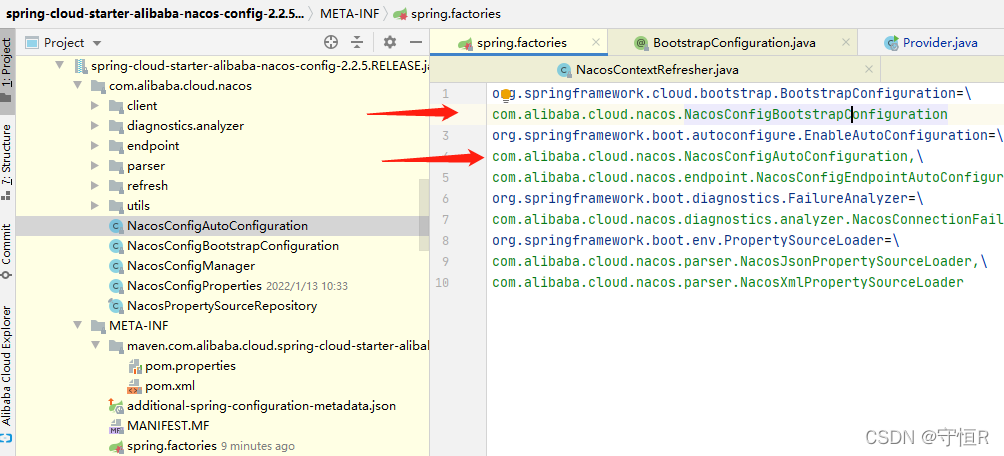Open the Alibaba Cloud Explorer tool window
Viewport: 1004px width, 456px height.
(x=7, y=373)
